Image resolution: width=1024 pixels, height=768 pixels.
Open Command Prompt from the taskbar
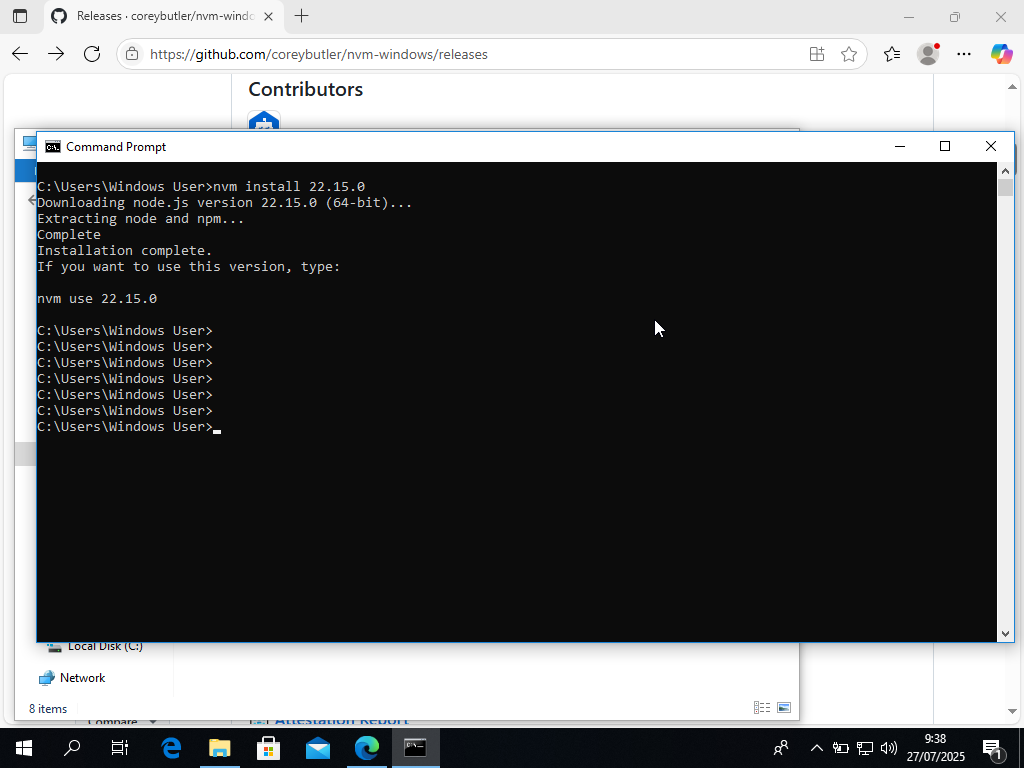416,747
